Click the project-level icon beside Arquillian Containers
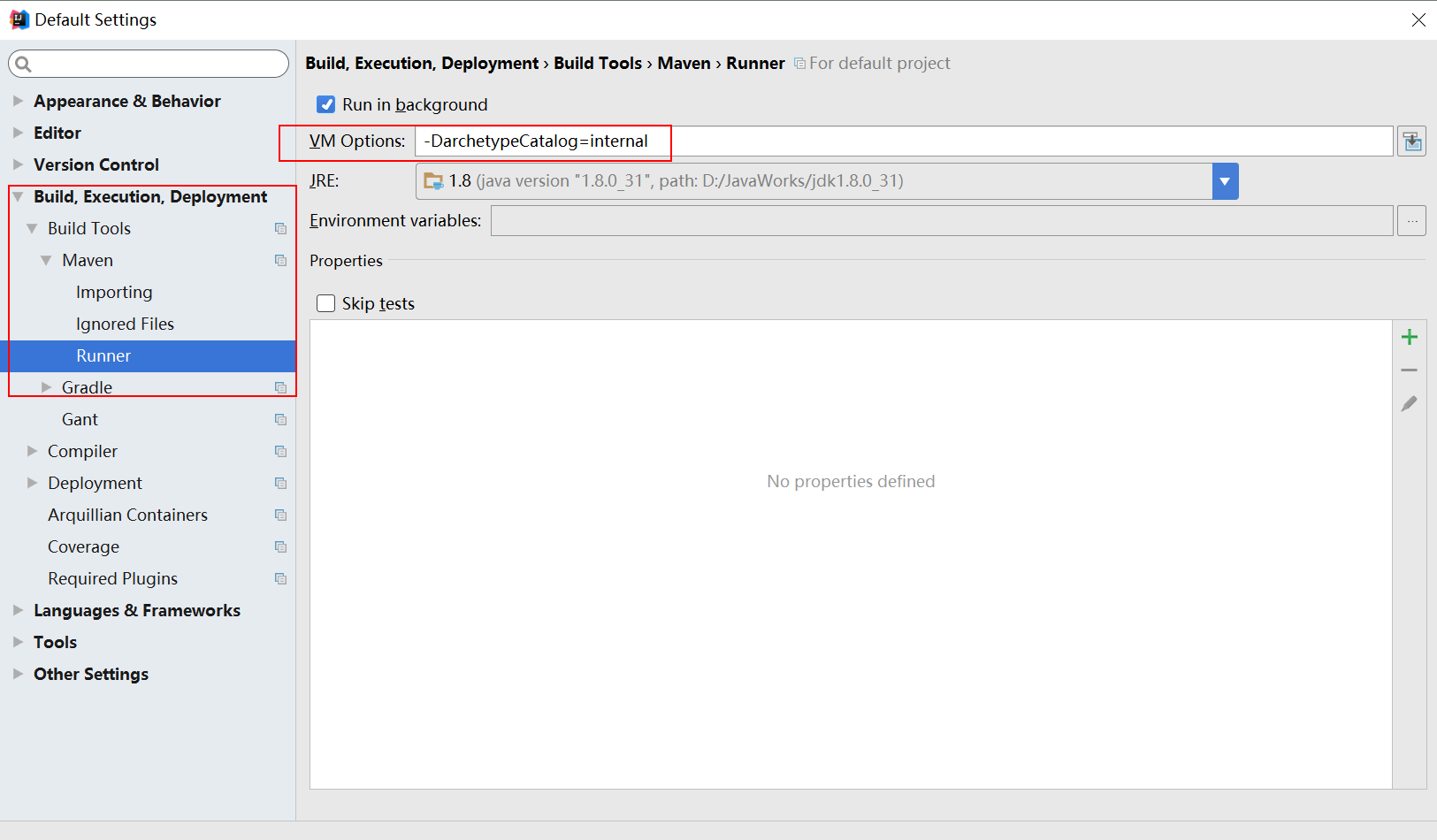 [x=280, y=515]
